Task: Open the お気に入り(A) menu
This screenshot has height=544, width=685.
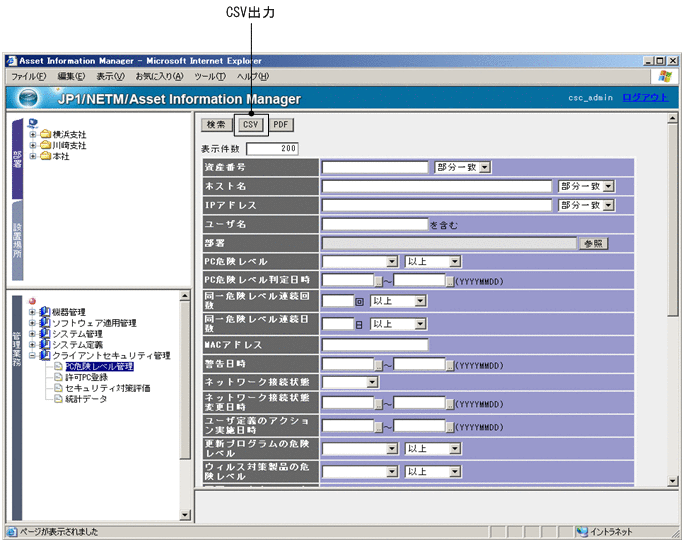Action: click(159, 76)
